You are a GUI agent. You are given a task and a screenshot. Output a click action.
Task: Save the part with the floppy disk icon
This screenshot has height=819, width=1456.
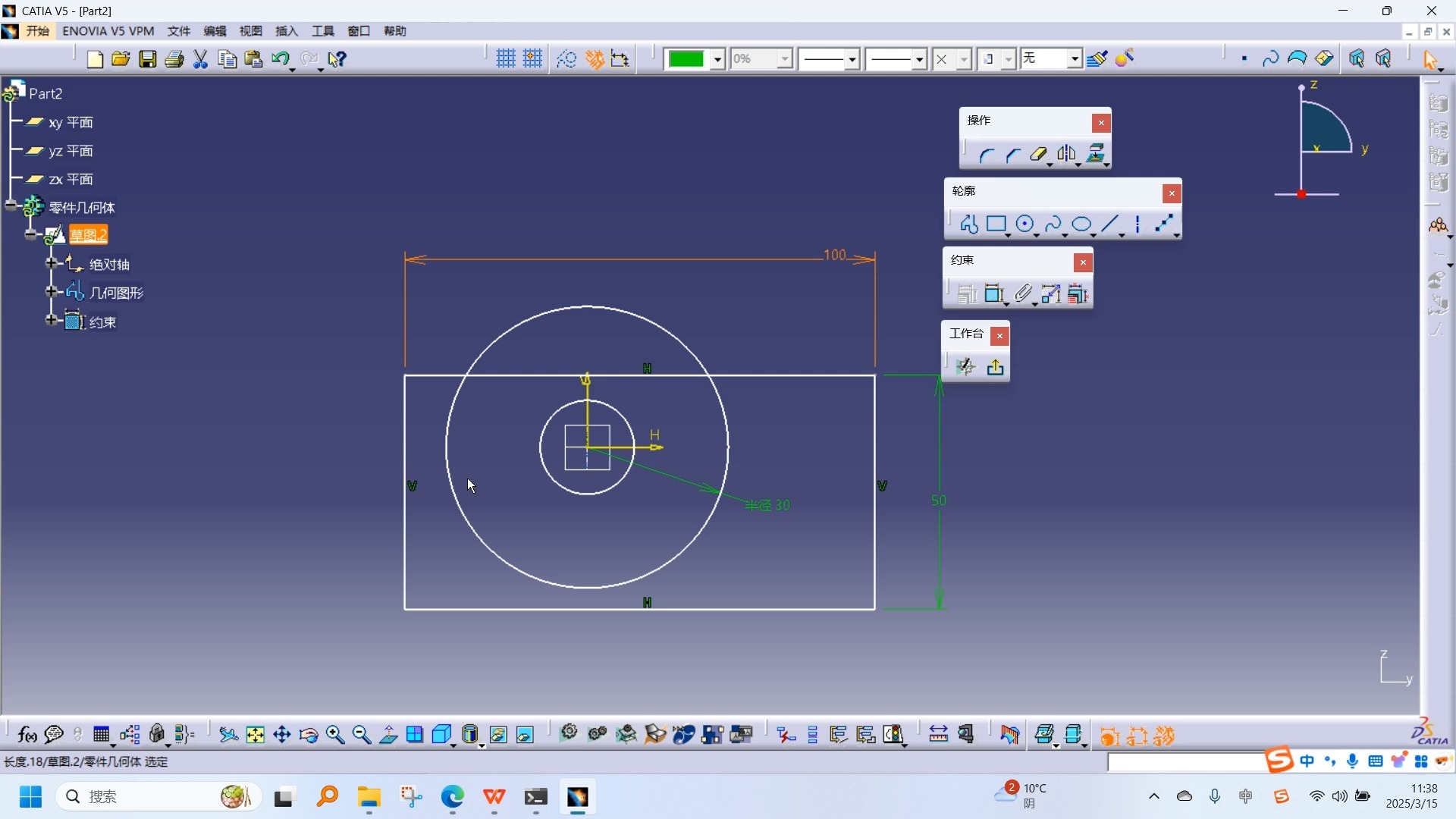click(148, 59)
